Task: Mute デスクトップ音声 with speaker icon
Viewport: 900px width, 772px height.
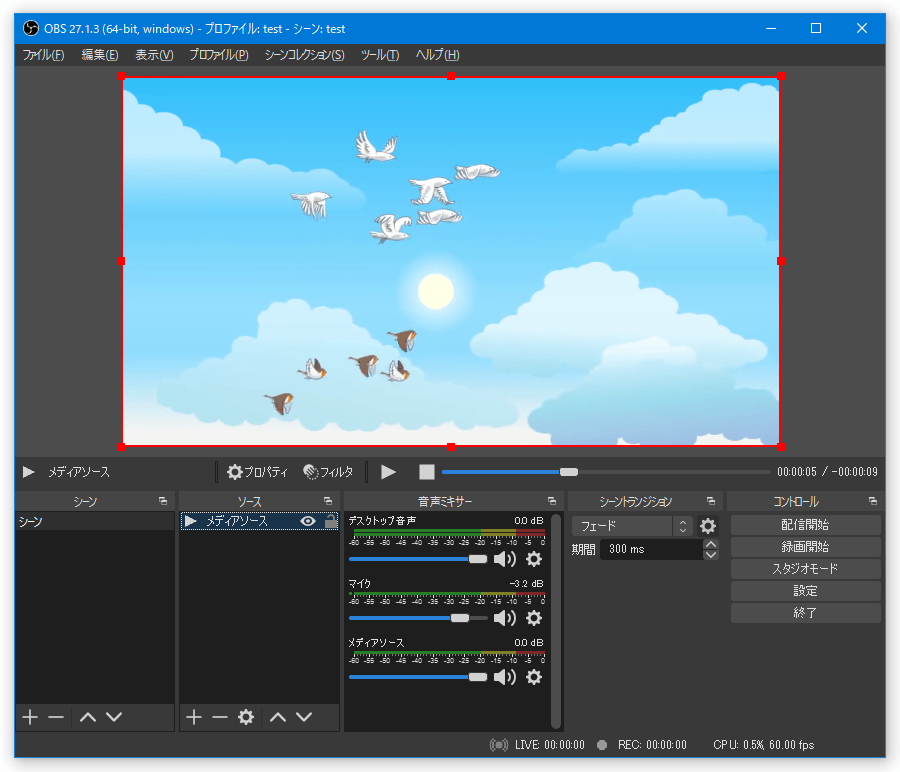Action: point(505,559)
